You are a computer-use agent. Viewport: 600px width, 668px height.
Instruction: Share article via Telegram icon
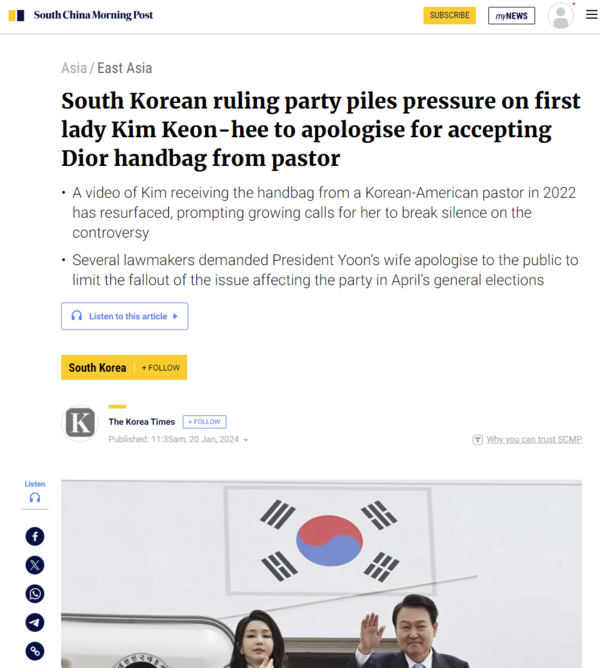click(35, 622)
